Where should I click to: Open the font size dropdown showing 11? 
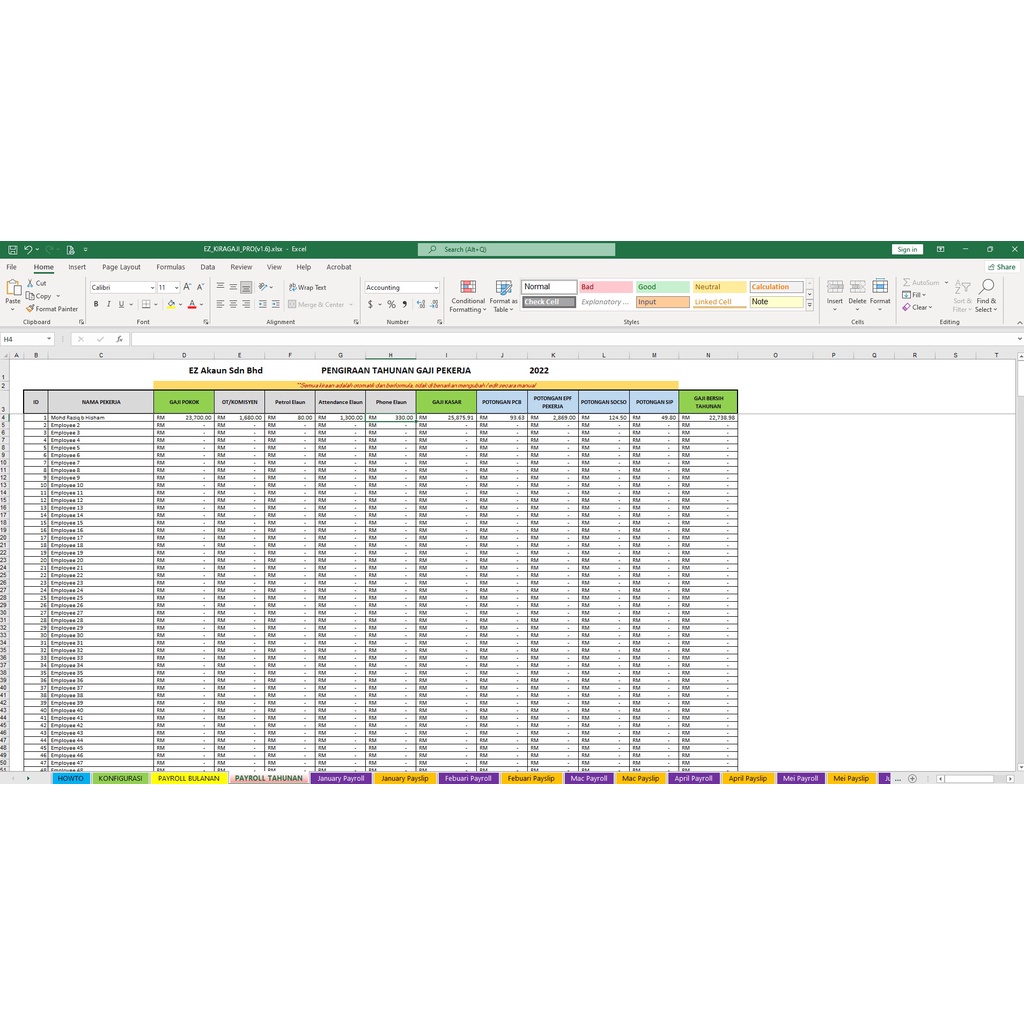click(176, 288)
